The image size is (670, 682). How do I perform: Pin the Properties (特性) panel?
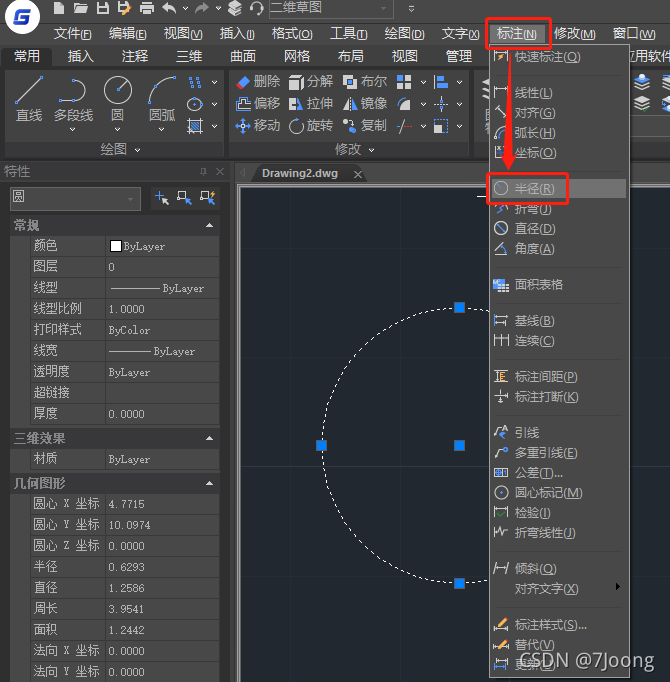[x=203, y=172]
